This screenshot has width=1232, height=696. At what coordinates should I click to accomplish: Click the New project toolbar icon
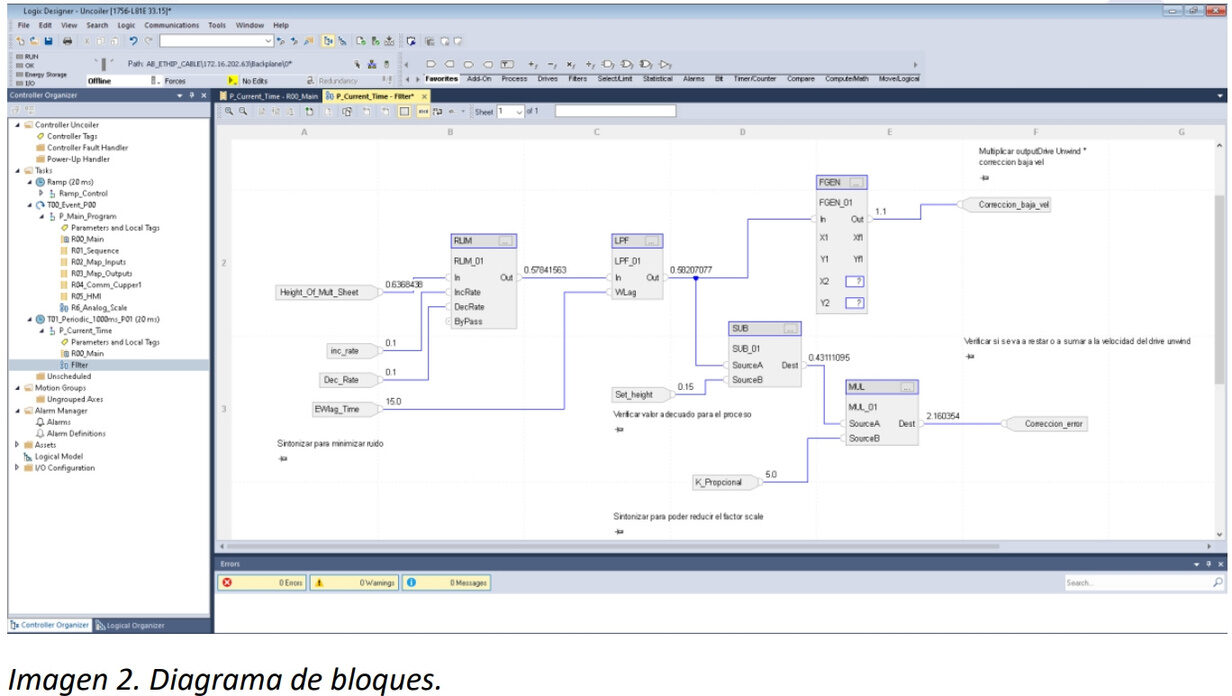pos(22,41)
